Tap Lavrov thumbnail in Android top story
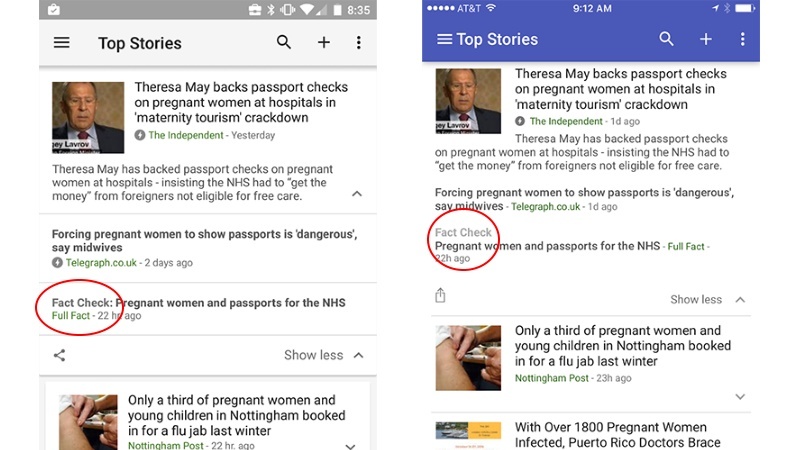 coord(88,117)
